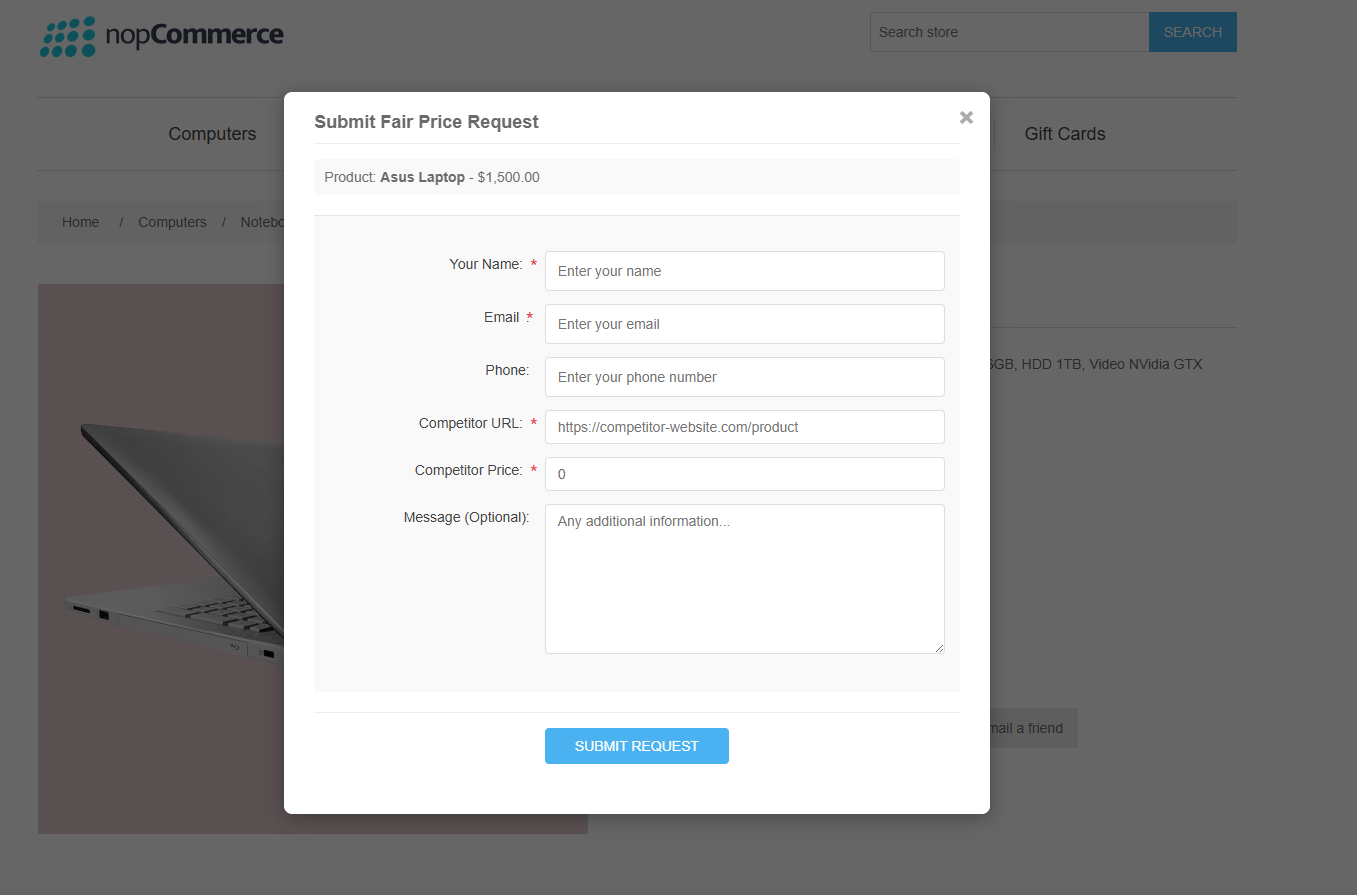Click the Search button in header
This screenshot has height=895, width=1357.
tap(1192, 32)
